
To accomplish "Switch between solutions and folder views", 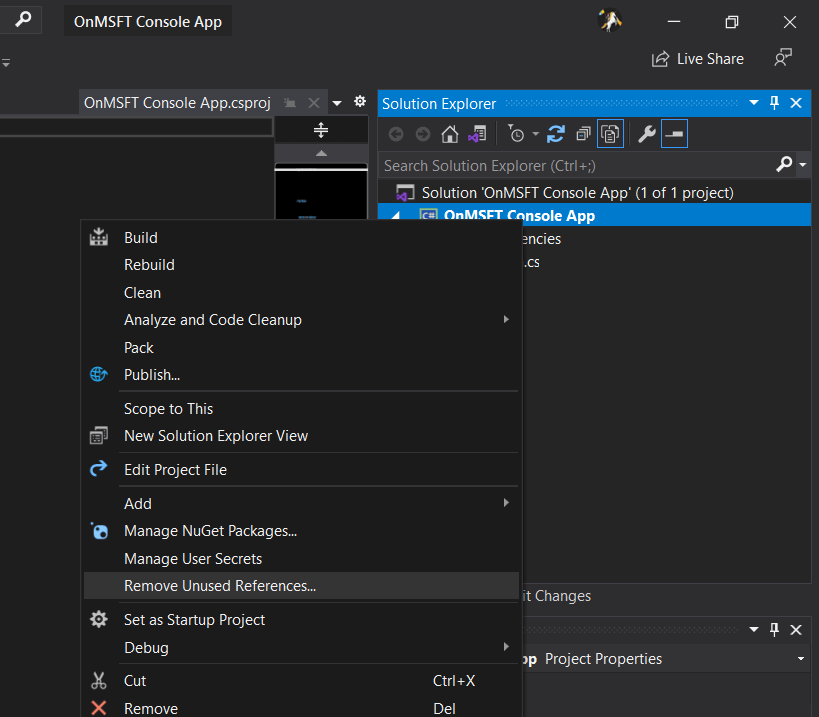I will (477, 134).
